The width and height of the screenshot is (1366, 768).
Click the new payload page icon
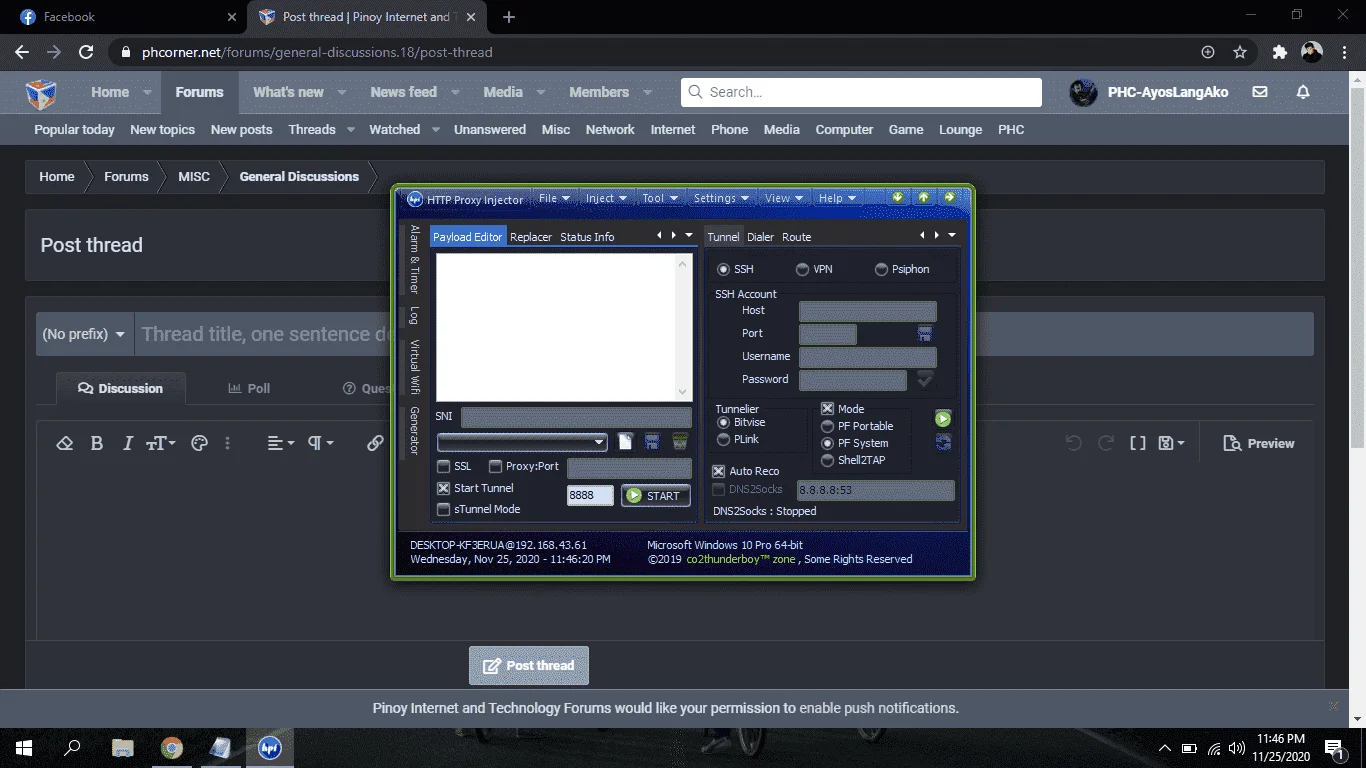tap(626, 441)
